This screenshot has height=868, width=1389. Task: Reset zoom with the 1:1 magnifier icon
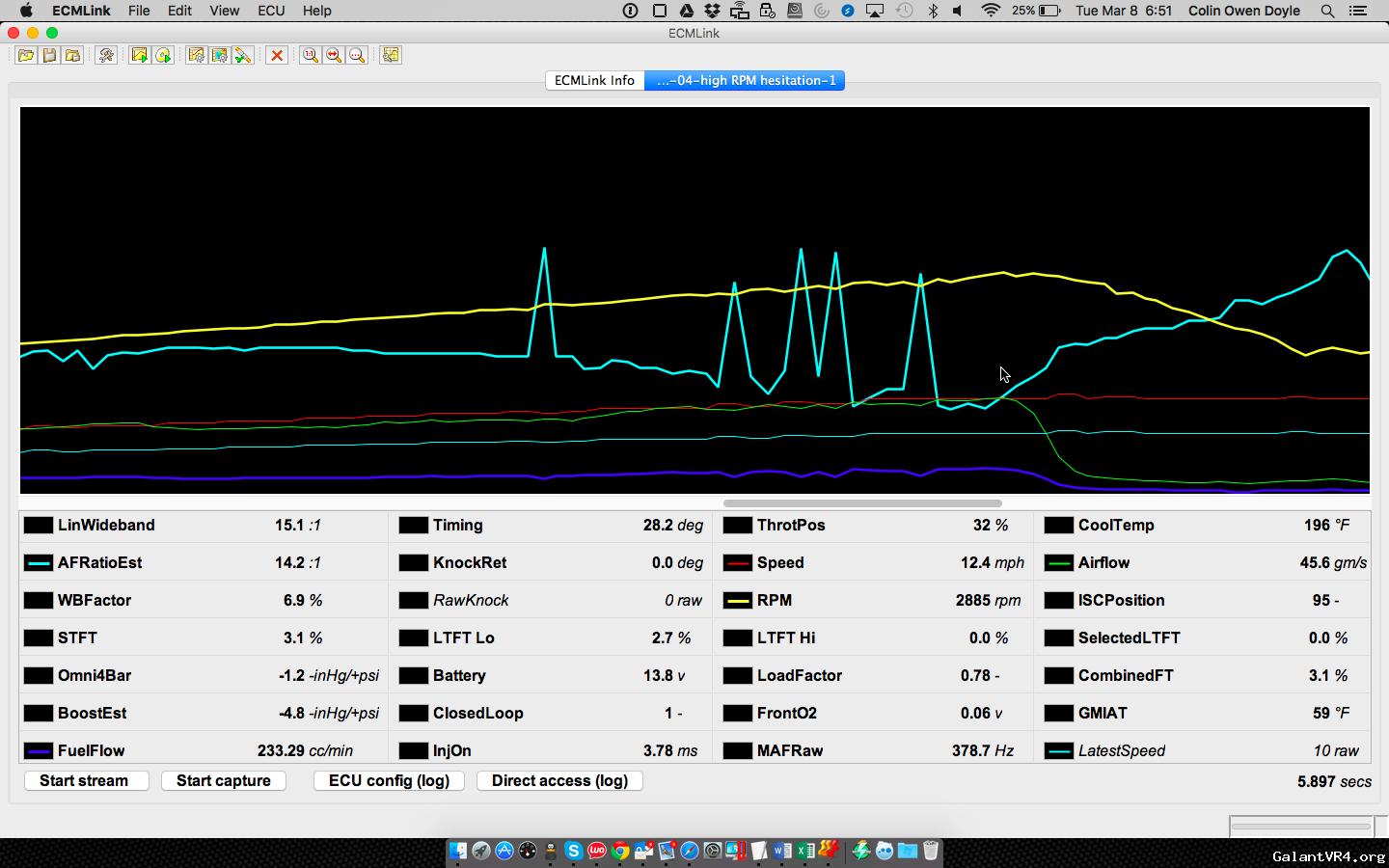point(311,55)
